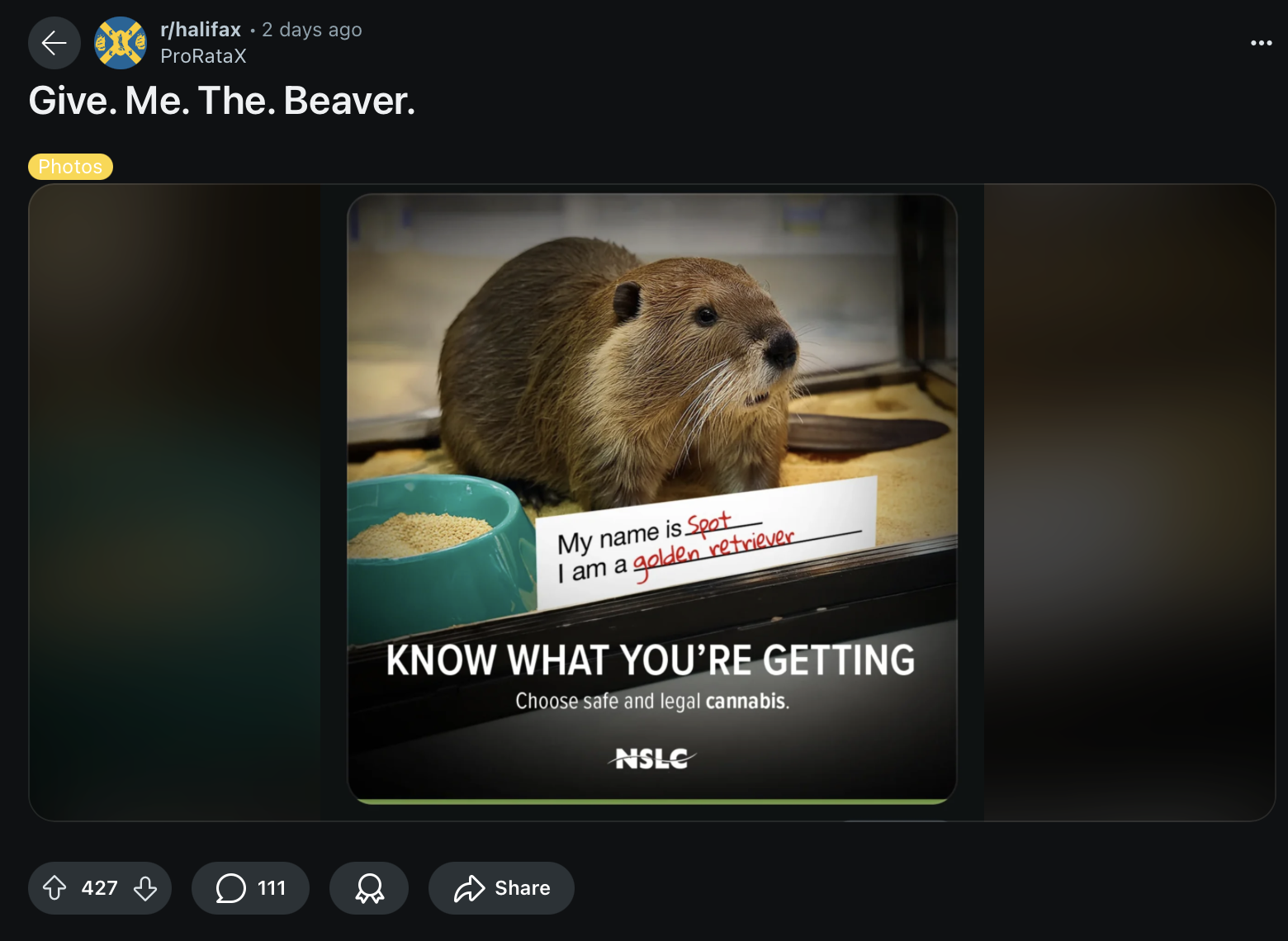1288x941 pixels.
Task: Filter by the yellow Photos flair
Action: (x=70, y=167)
